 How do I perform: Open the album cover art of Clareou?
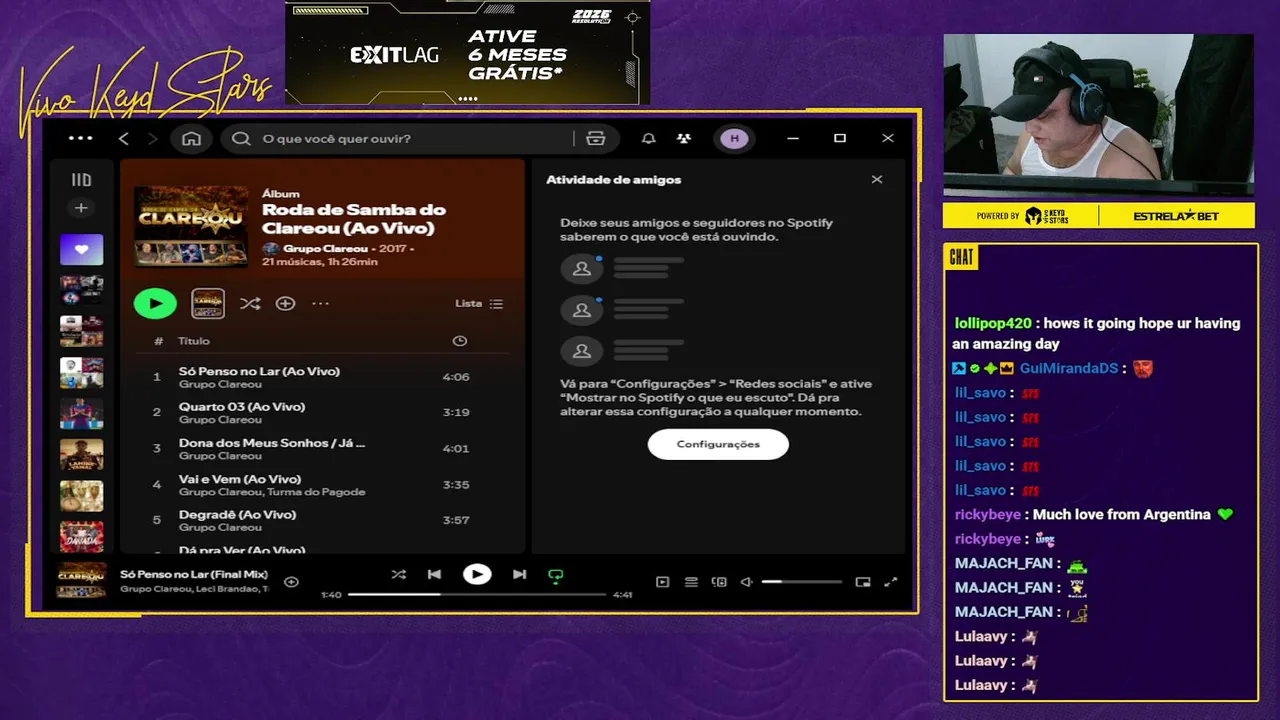pyautogui.click(x=191, y=226)
